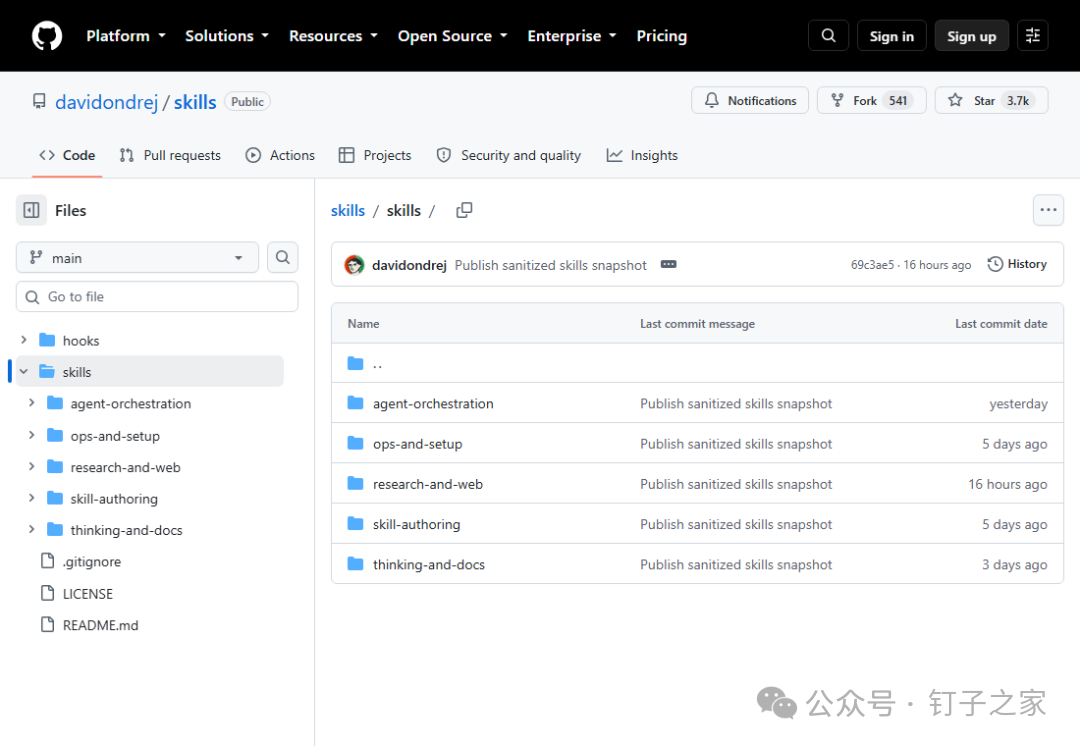This screenshot has height=746, width=1080.
Task: Open the three-dot more options menu
Action: pos(1048,210)
